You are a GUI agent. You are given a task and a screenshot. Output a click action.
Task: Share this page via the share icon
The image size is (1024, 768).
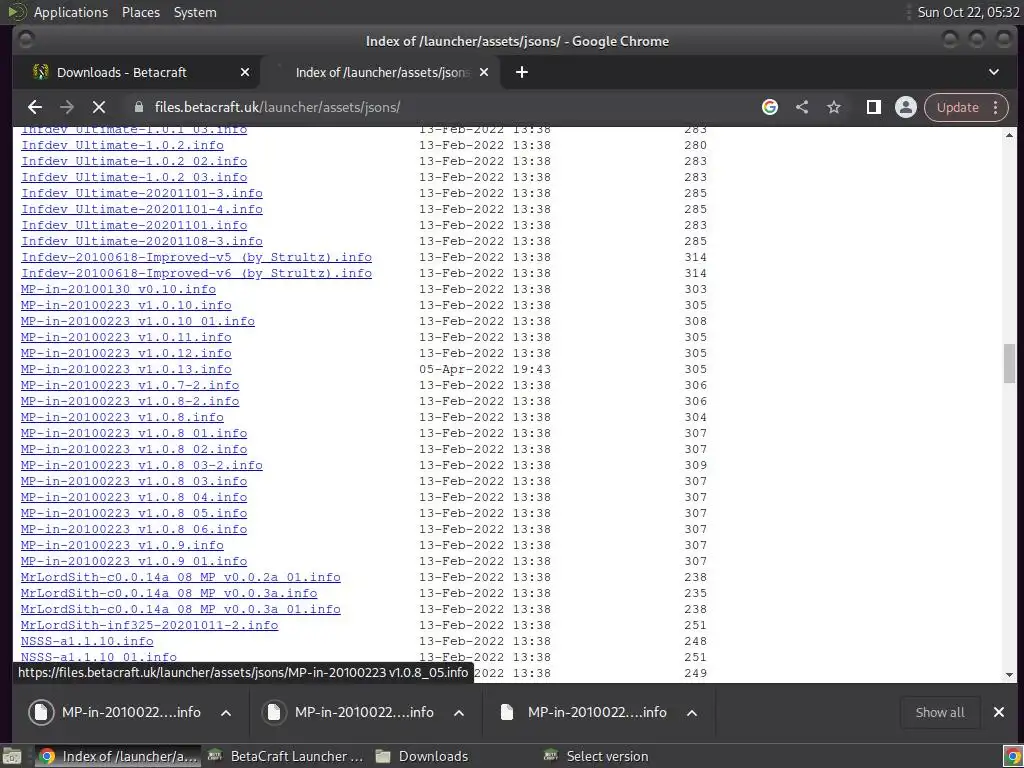[802, 107]
